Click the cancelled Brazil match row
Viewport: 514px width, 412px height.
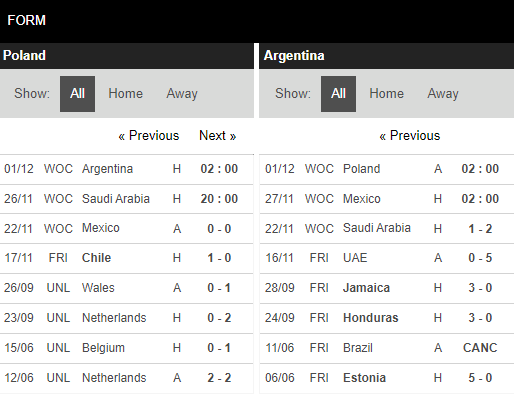click(387, 348)
